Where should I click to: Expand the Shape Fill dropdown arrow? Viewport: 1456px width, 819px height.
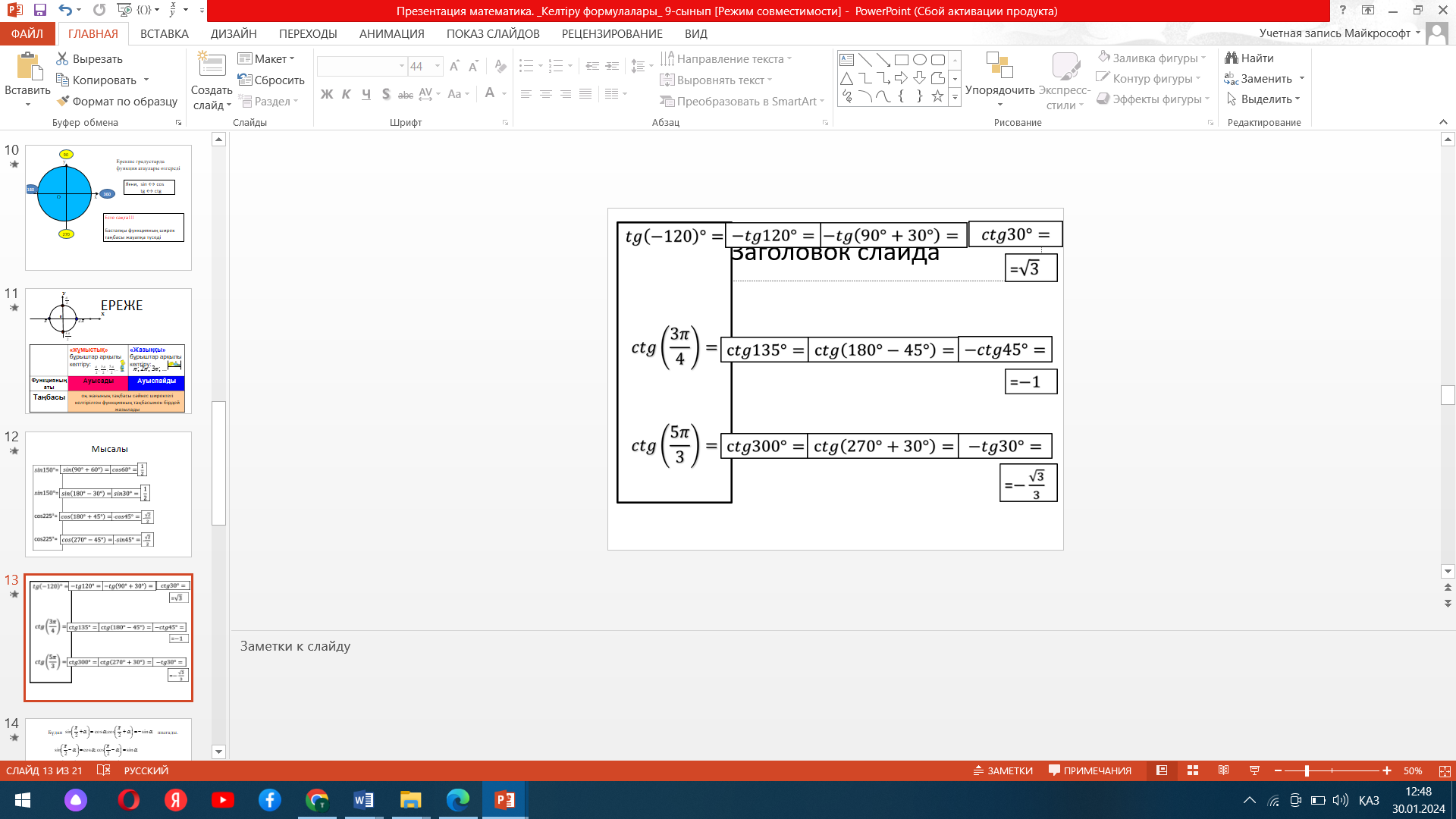click(1203, 58)
